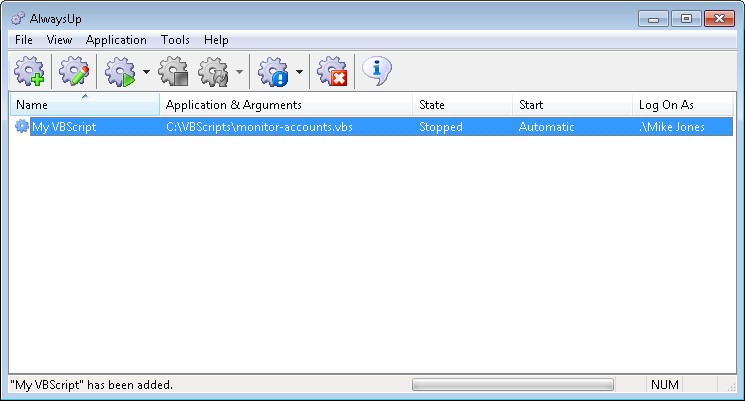Expand the report gear dropdown arrow
Image resolution: width=745 pixels, height=401 pixels.
[x=299, y=72]
